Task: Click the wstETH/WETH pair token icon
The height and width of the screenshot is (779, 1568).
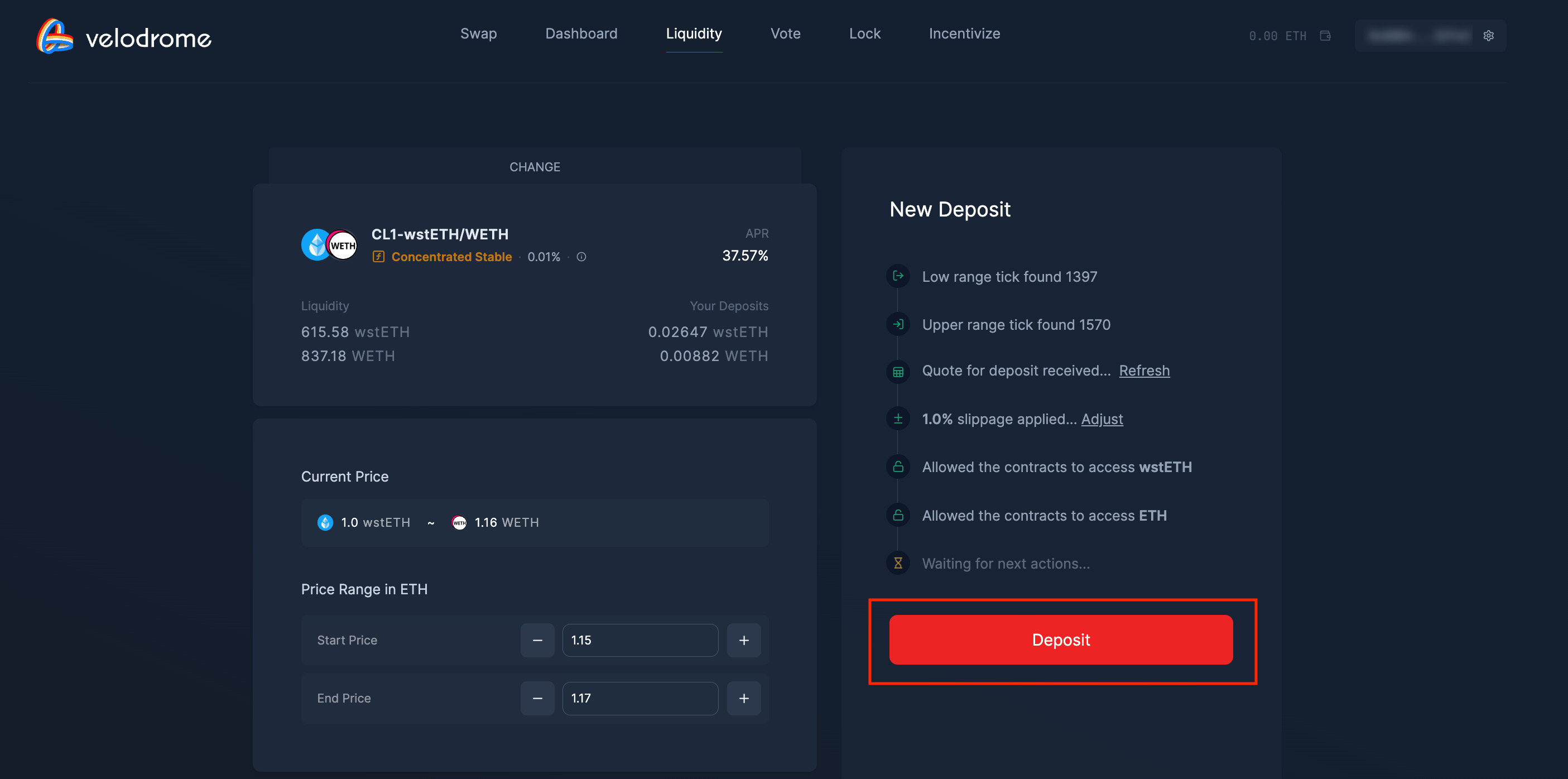Action: pos(329,244)
